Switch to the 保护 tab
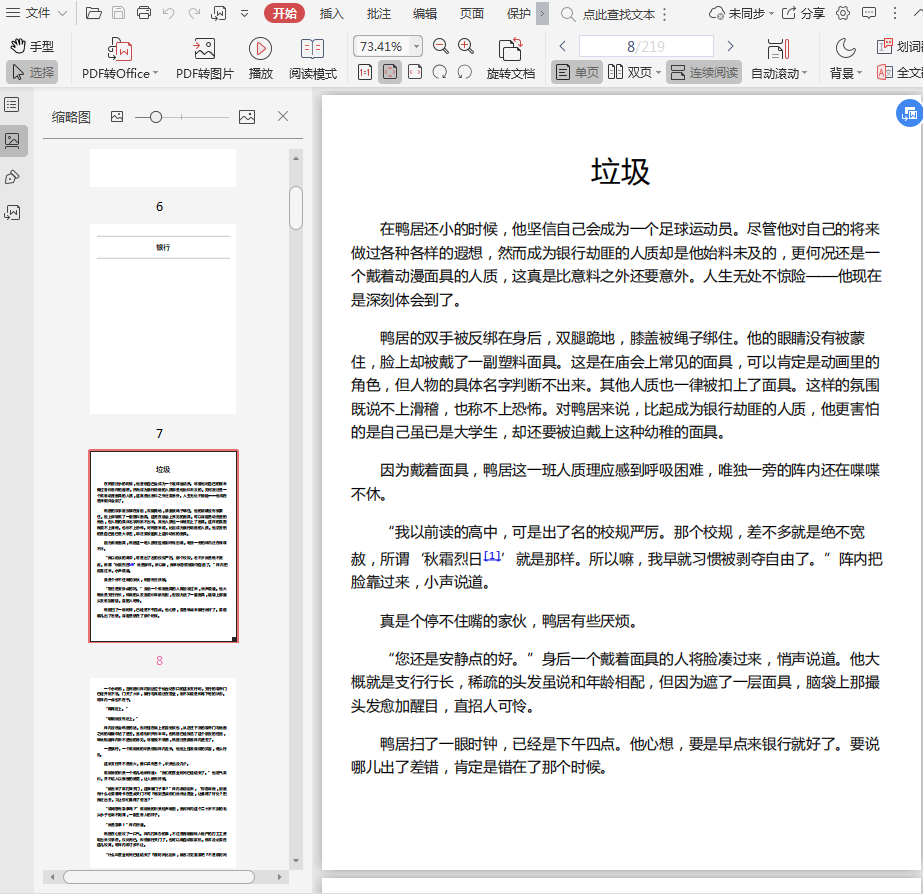923x894 pixels. pyautogui.click(x=519, y=14)
